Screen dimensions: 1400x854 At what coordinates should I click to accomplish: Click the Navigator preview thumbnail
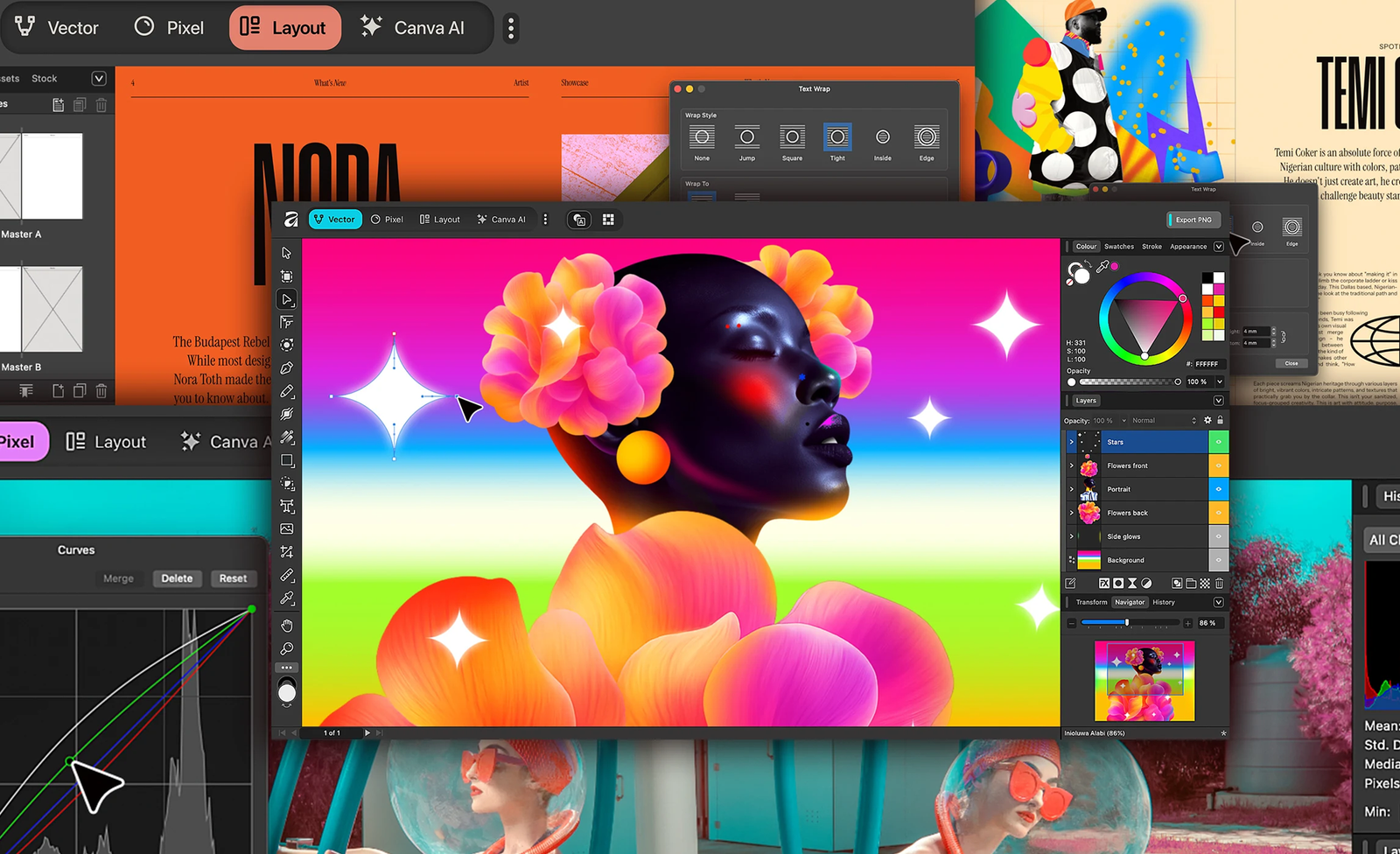[x=1146, y=682]
